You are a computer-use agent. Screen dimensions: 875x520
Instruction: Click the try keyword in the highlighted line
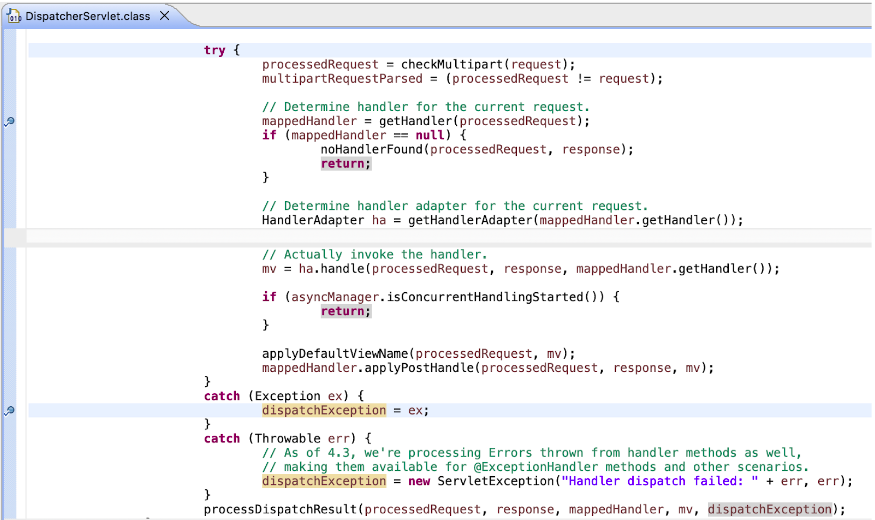(x=214, y=50)
